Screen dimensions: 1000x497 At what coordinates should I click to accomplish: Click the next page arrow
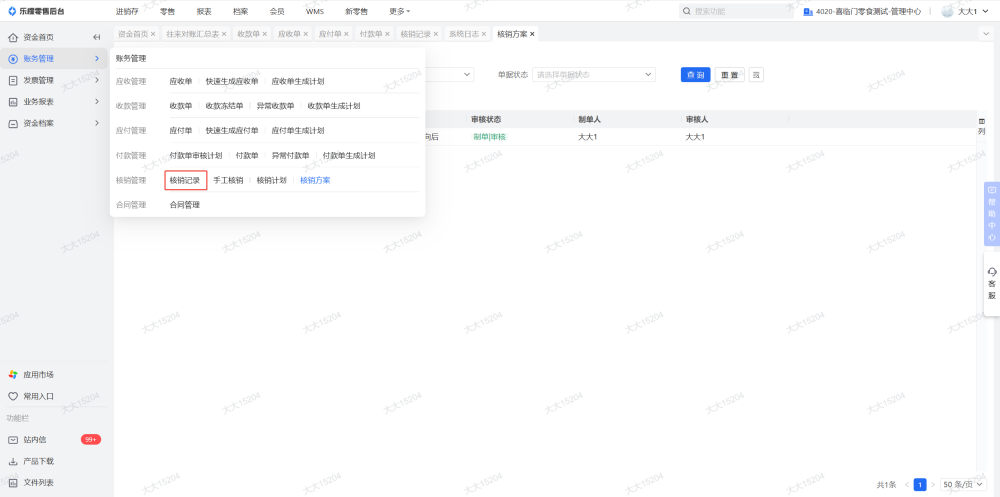933,485
